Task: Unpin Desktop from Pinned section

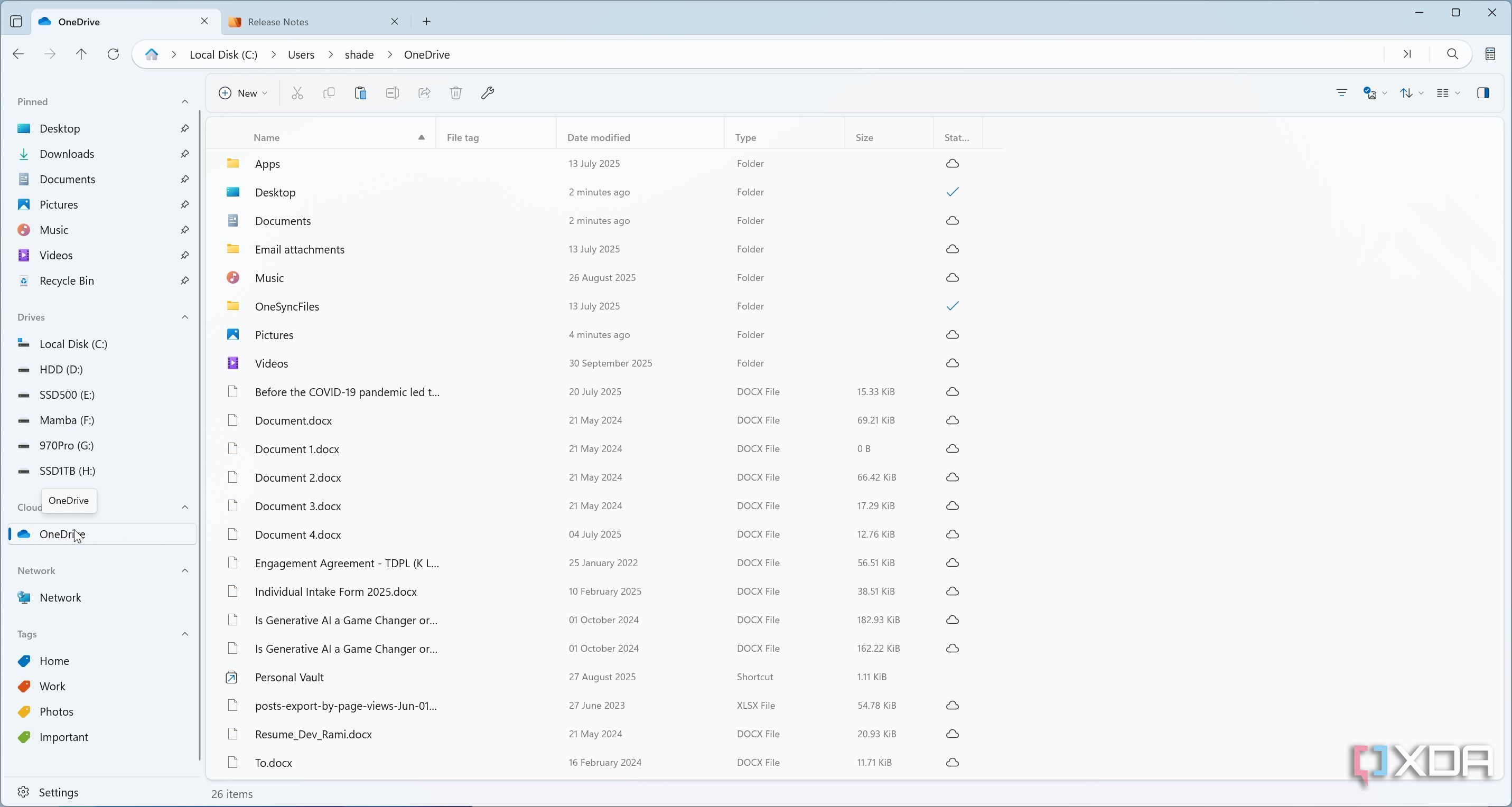Action: point(184,128)
